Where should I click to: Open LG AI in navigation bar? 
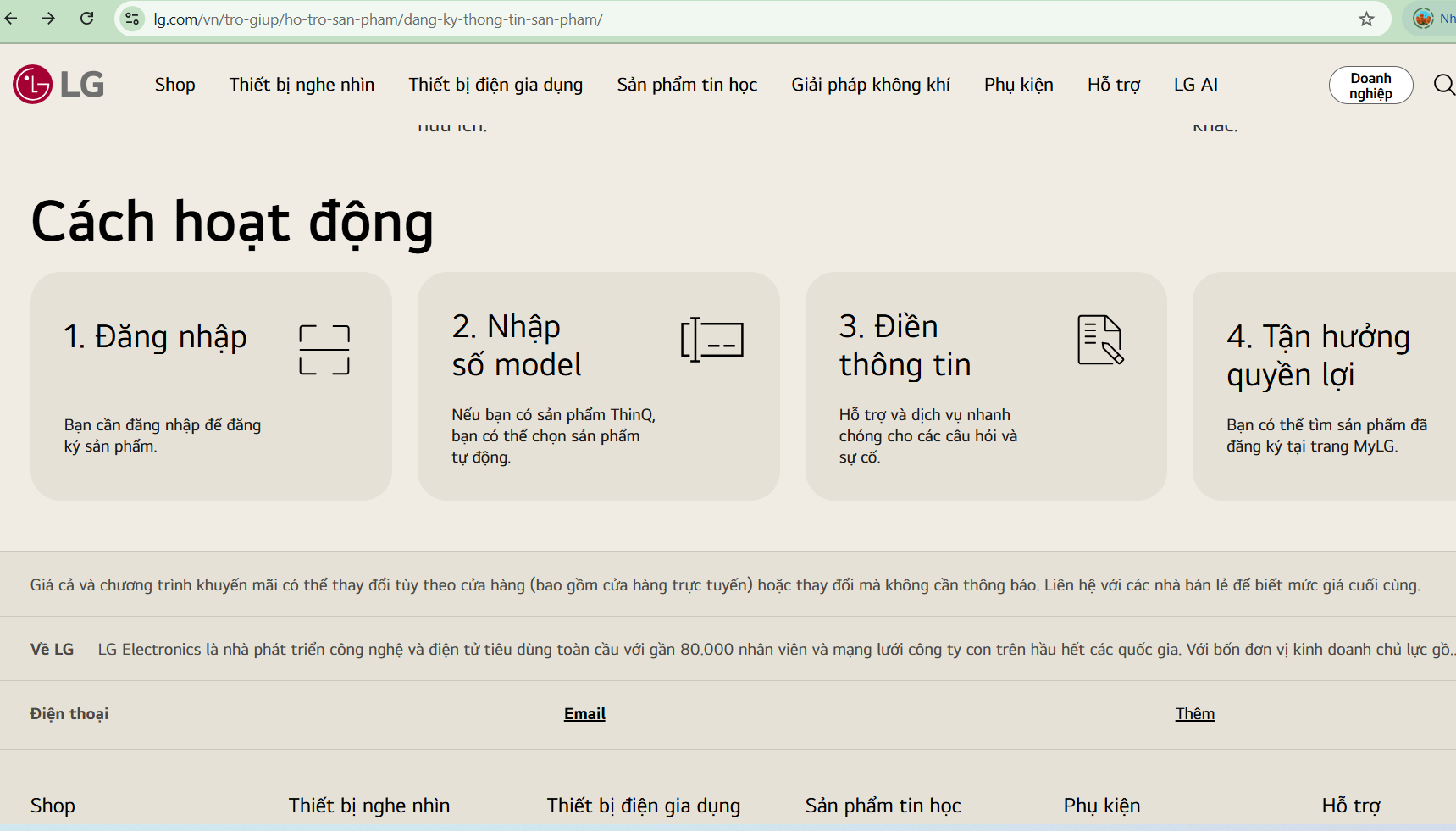[1195, 85]
